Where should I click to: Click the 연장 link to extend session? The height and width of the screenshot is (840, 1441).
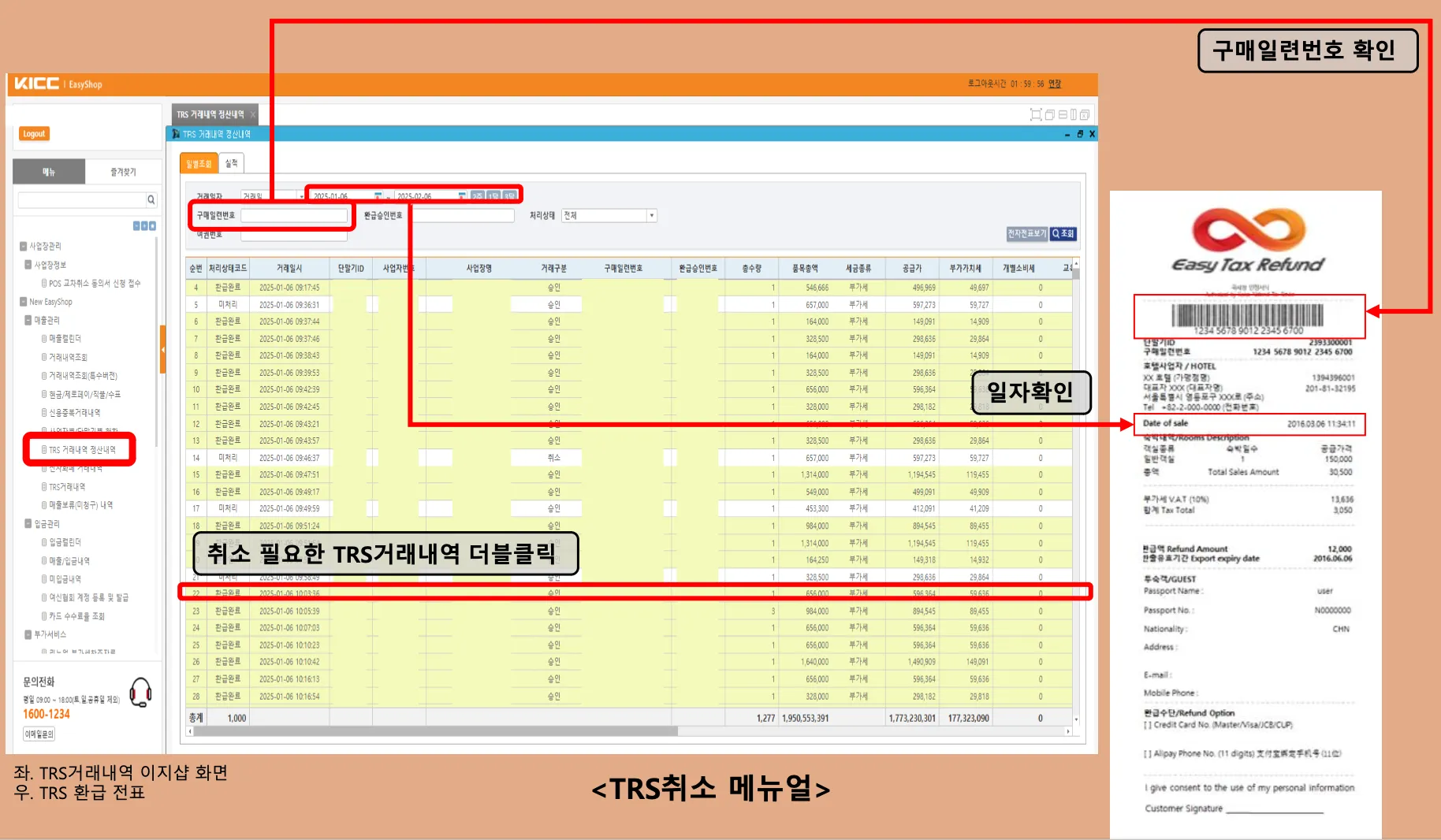coord(1054,84)
